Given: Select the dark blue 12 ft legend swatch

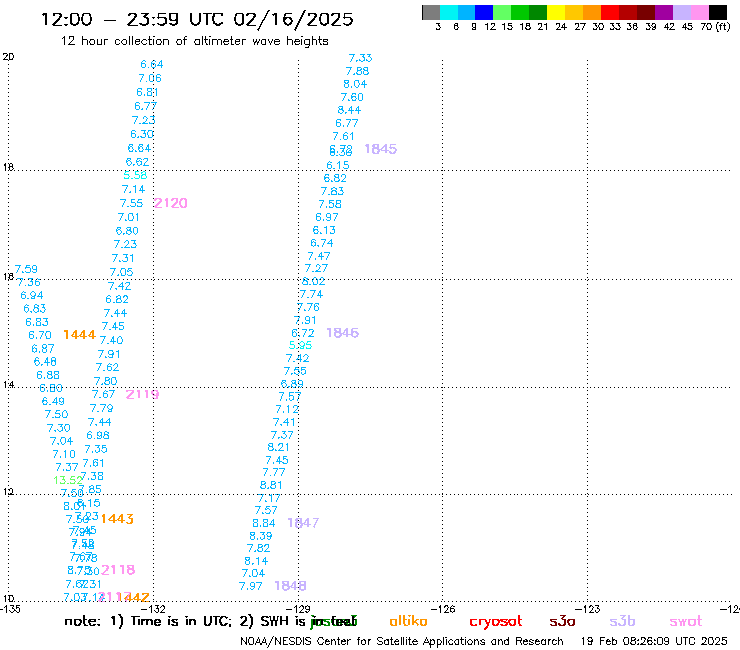Looking at the screenshot, I should 484,12.
